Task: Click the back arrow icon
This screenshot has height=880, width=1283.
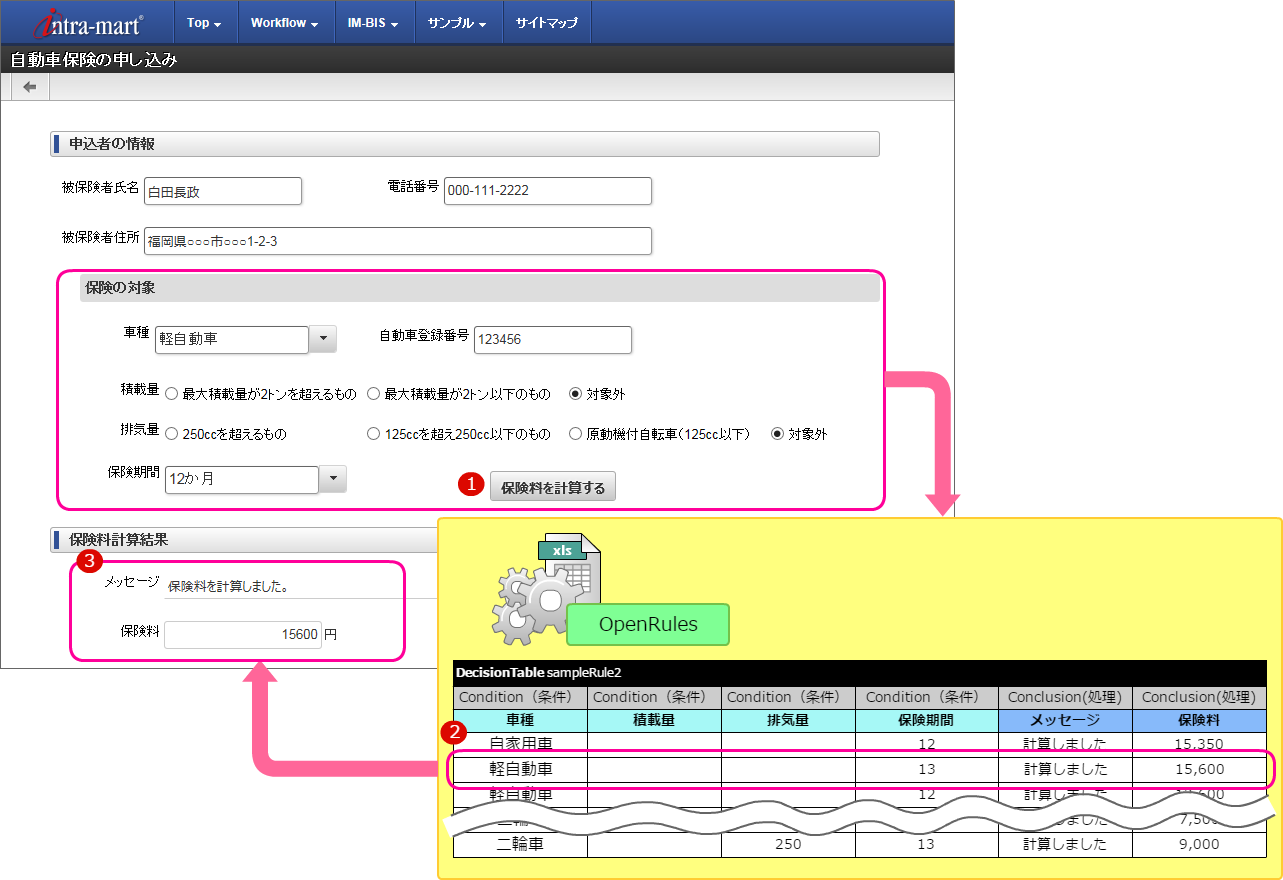Action: point(29,87)
